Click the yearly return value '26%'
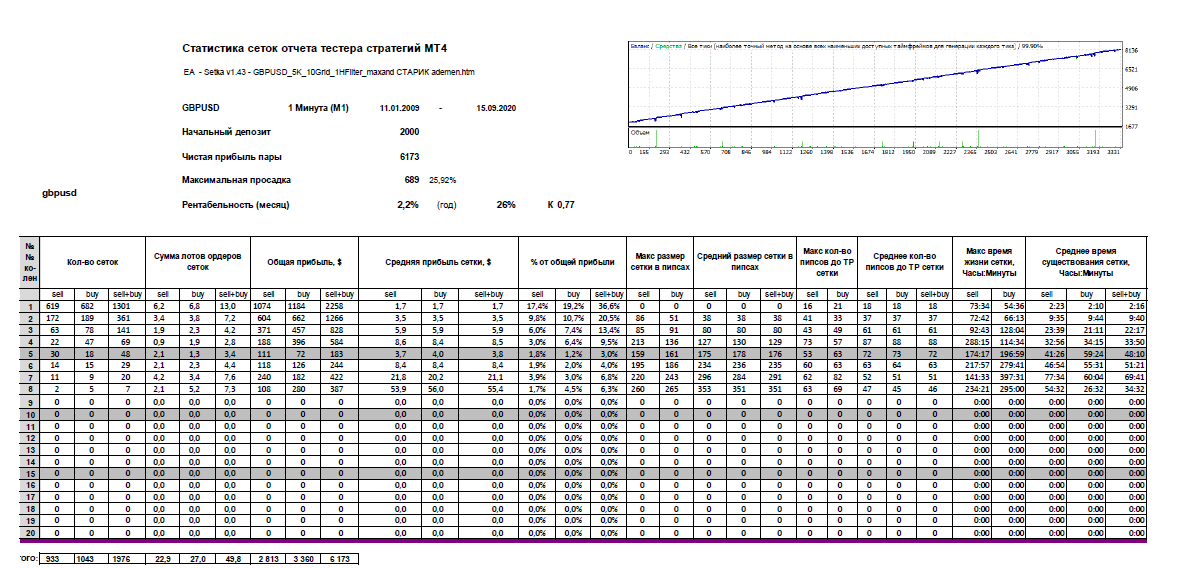1190x568 pixels. click(x=506, y=205)
